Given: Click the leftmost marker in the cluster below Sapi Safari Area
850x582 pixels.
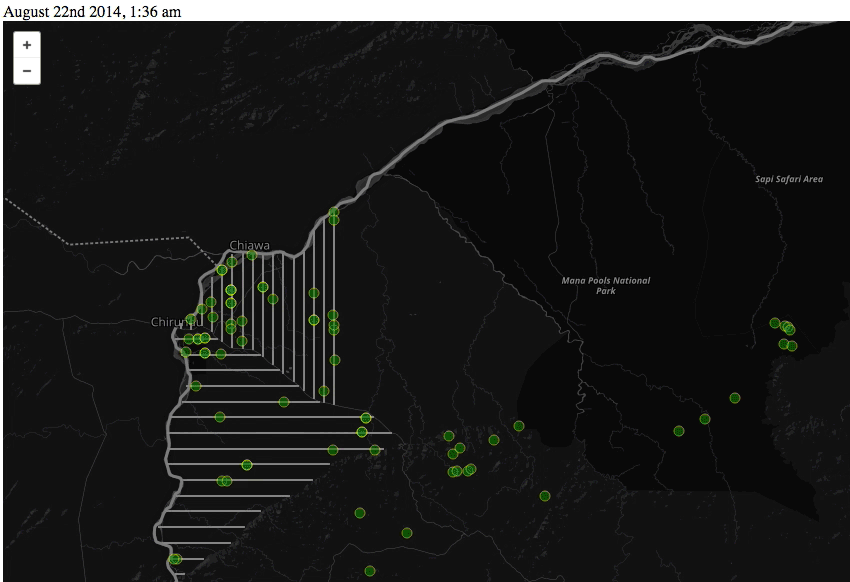Looking at the screenshot, I should [x=775, y=323].
